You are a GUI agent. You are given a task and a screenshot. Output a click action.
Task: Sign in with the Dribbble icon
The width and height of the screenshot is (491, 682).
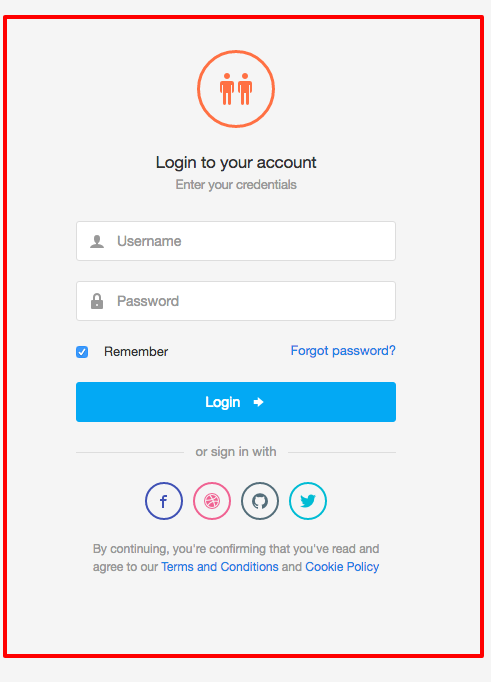pyautogui.click(x=212, y=501)
